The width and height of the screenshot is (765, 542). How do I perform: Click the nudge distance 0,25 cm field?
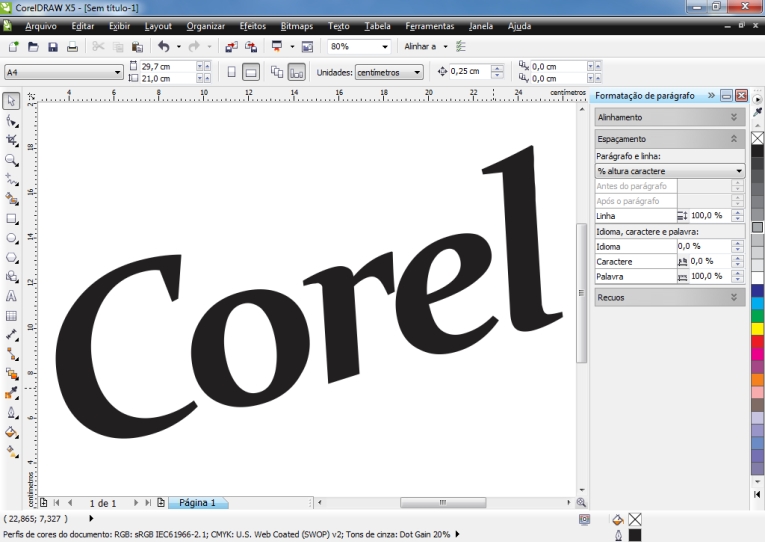click(x=469, y=71)
